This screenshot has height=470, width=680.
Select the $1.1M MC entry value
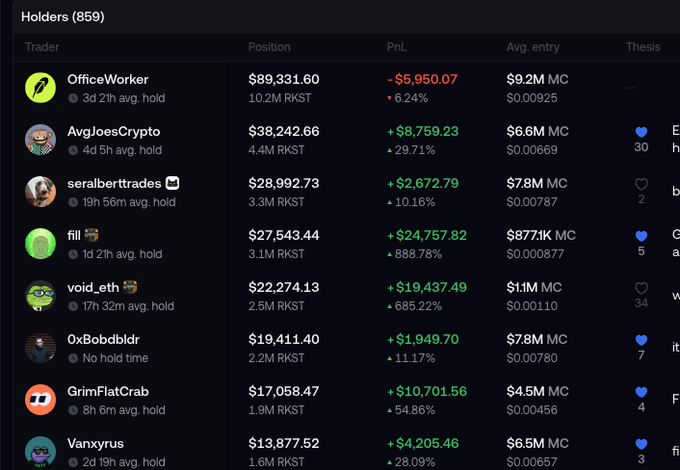click(x=534, y=287)
